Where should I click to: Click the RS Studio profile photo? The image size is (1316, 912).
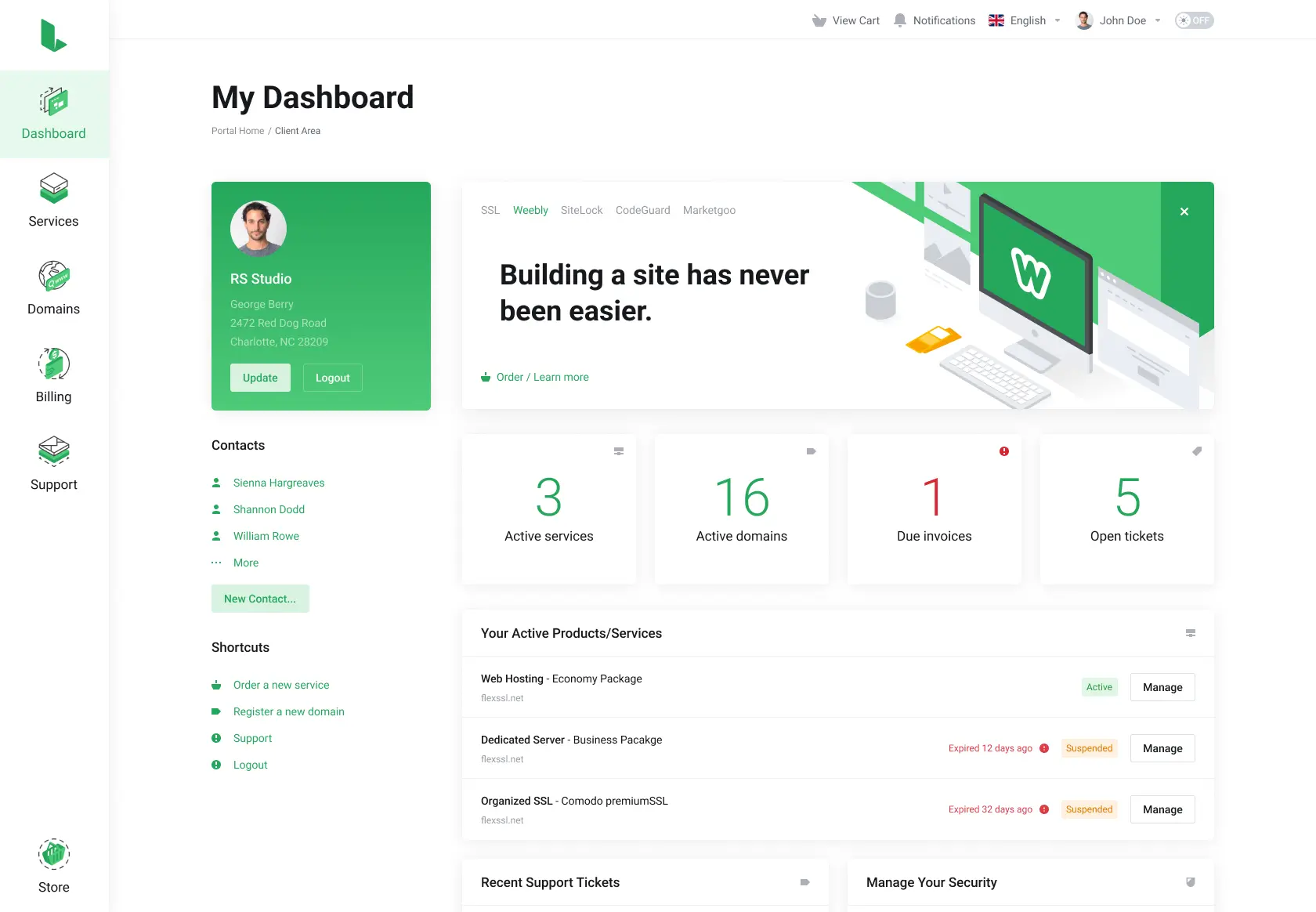point(258,229)
